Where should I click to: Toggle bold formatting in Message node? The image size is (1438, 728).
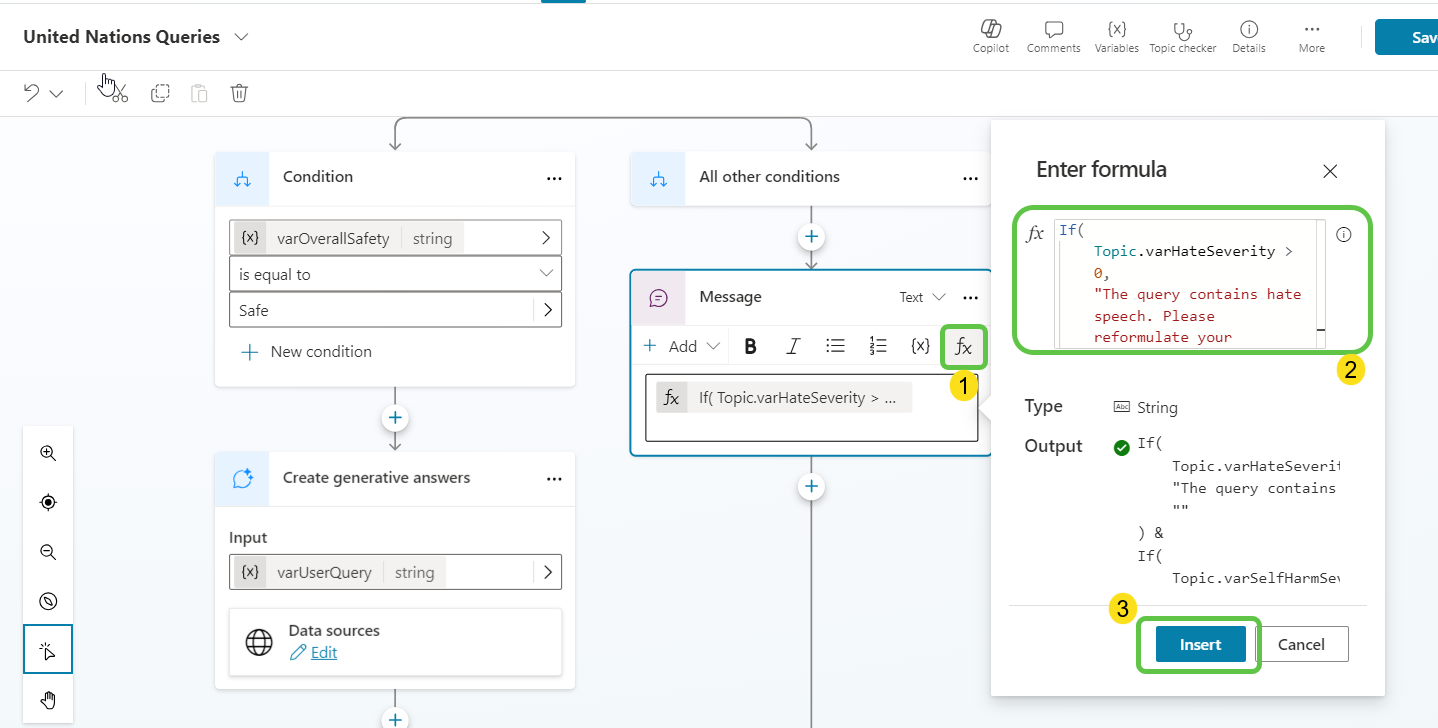click(x=750, y=346)
